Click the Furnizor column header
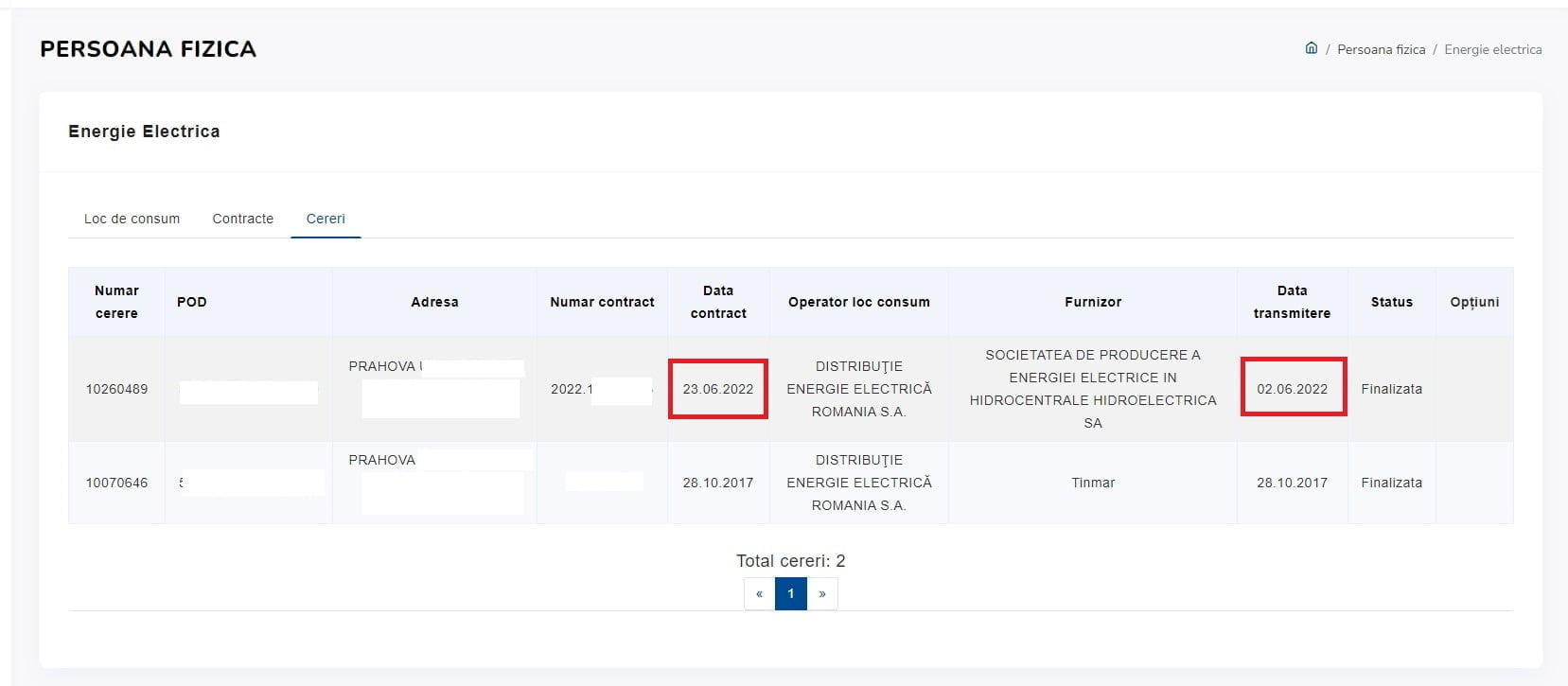The width and height of the screenshot is (1568, 686). [x=1093, y=302]
